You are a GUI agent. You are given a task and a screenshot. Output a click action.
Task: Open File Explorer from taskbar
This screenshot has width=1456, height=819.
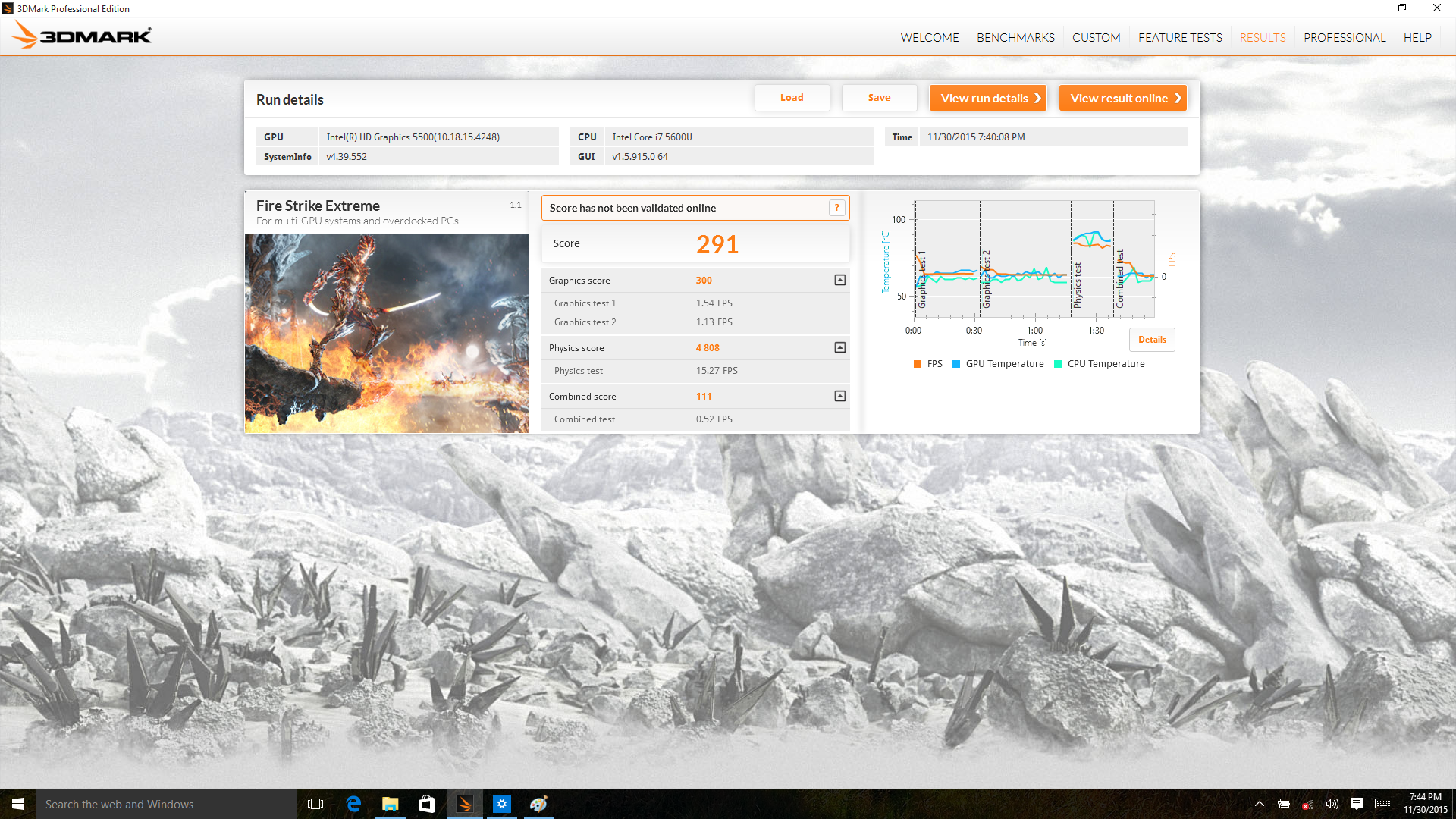[x=390, y=804]
